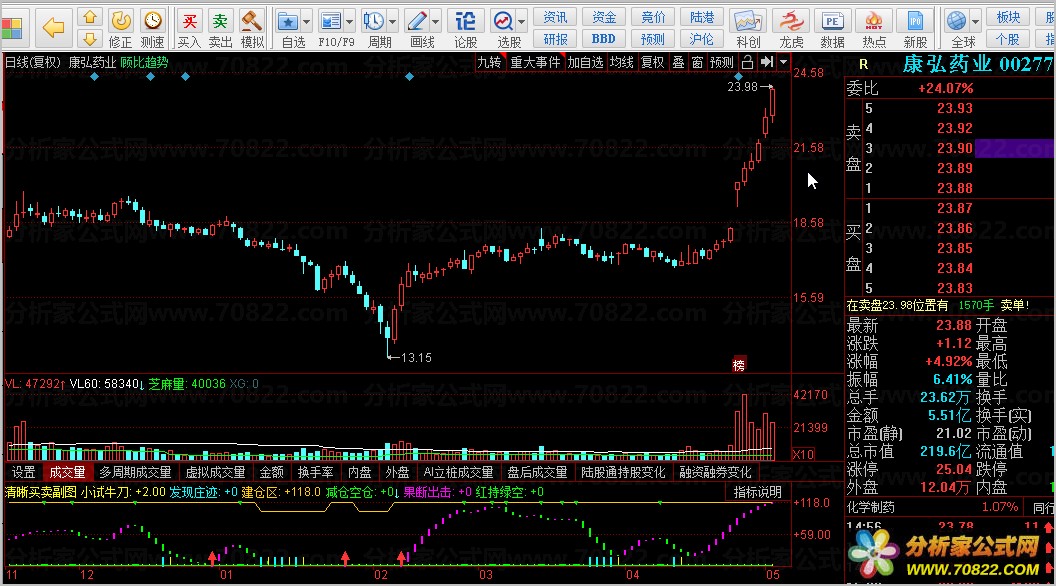This screenshot has width=1056, height=586.
Task: Go back with the yellow left arrow
Action: [x=53, y=28]
